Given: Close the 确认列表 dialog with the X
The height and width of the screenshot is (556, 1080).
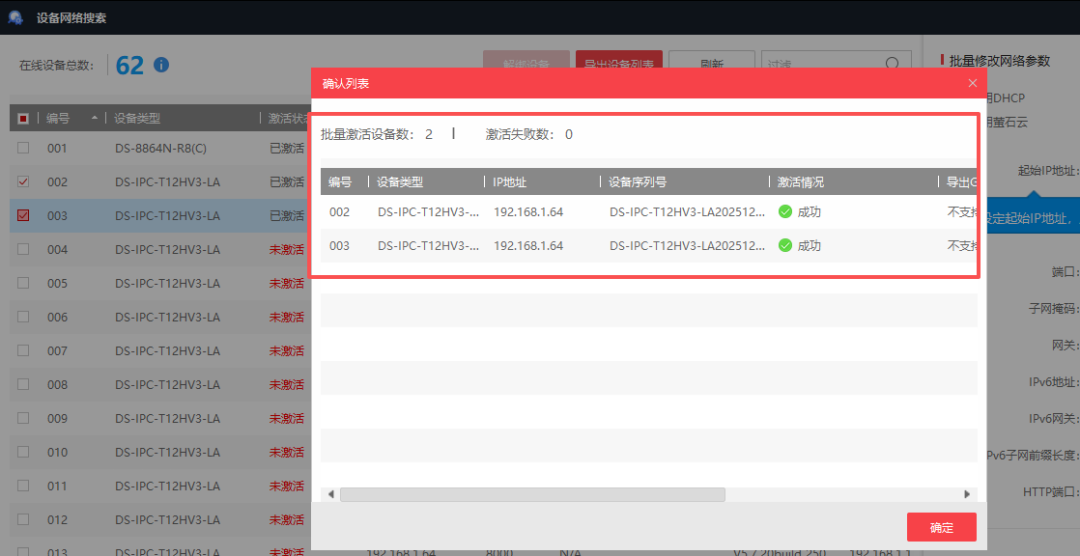Looking at the screenshot, I should coord(972,83).
